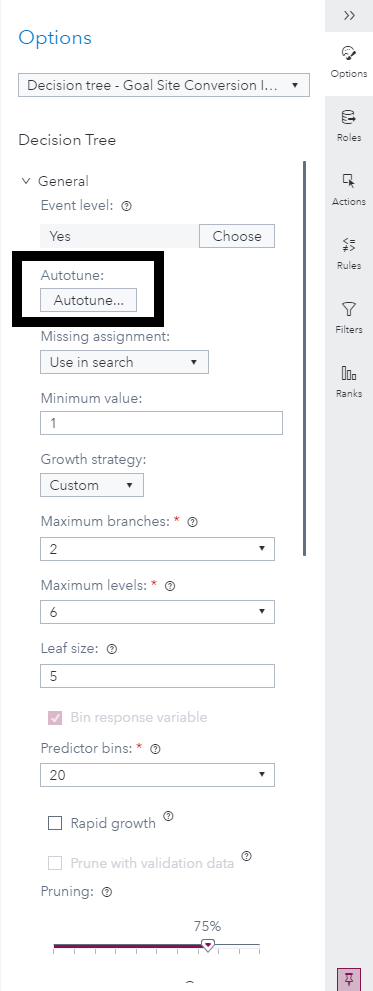Viewport: 373px width, 991px height.
Task: Switch to the Options tab
Action: [349, 61]
